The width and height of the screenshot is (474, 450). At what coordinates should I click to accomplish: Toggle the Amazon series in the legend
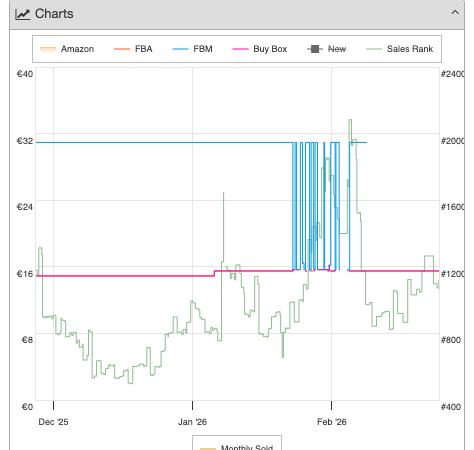click(67, 49)
